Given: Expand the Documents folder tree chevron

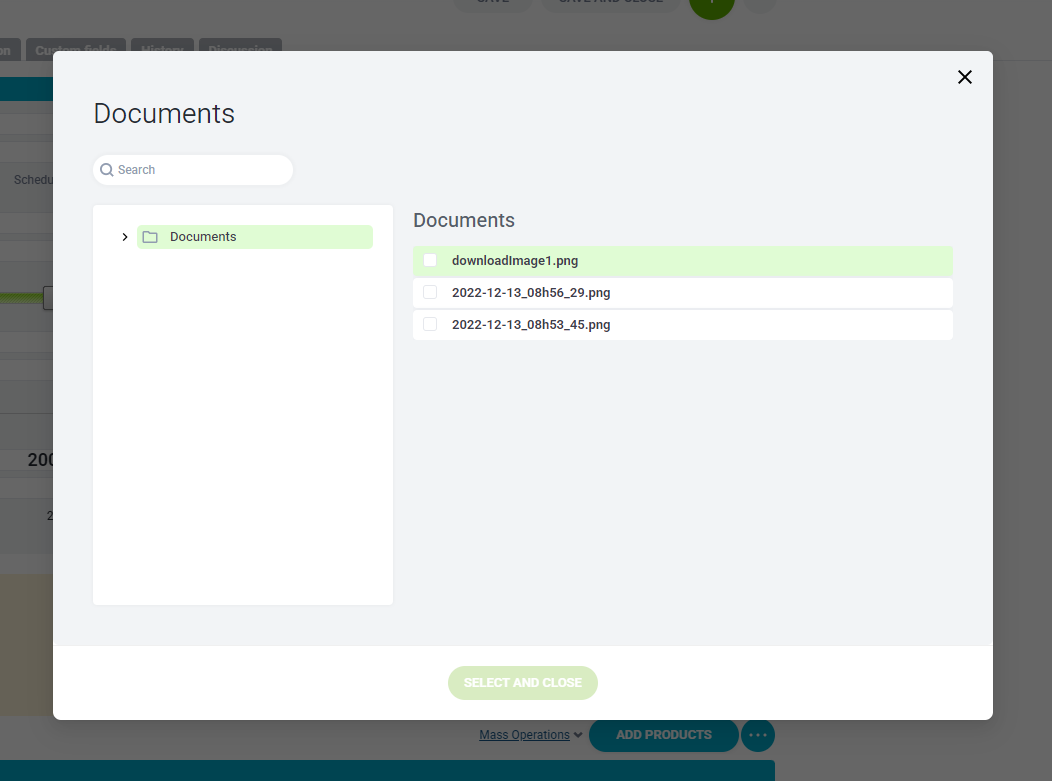Looking at the screenshot, I should (124, 236).
